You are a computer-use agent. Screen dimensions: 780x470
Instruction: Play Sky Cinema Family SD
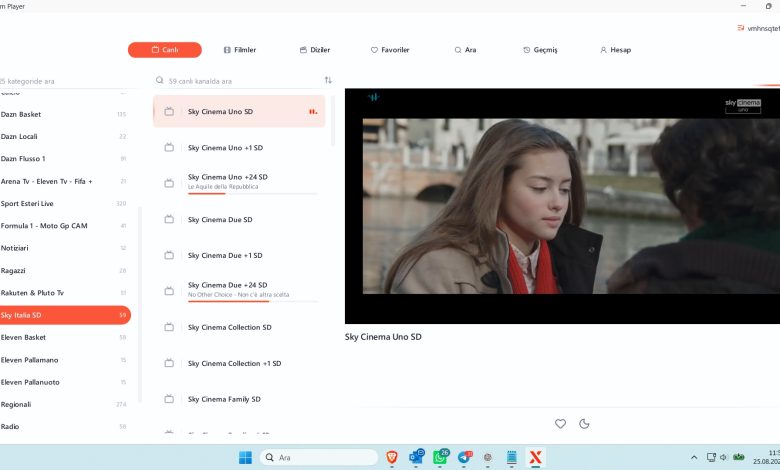tap(239, 399)
